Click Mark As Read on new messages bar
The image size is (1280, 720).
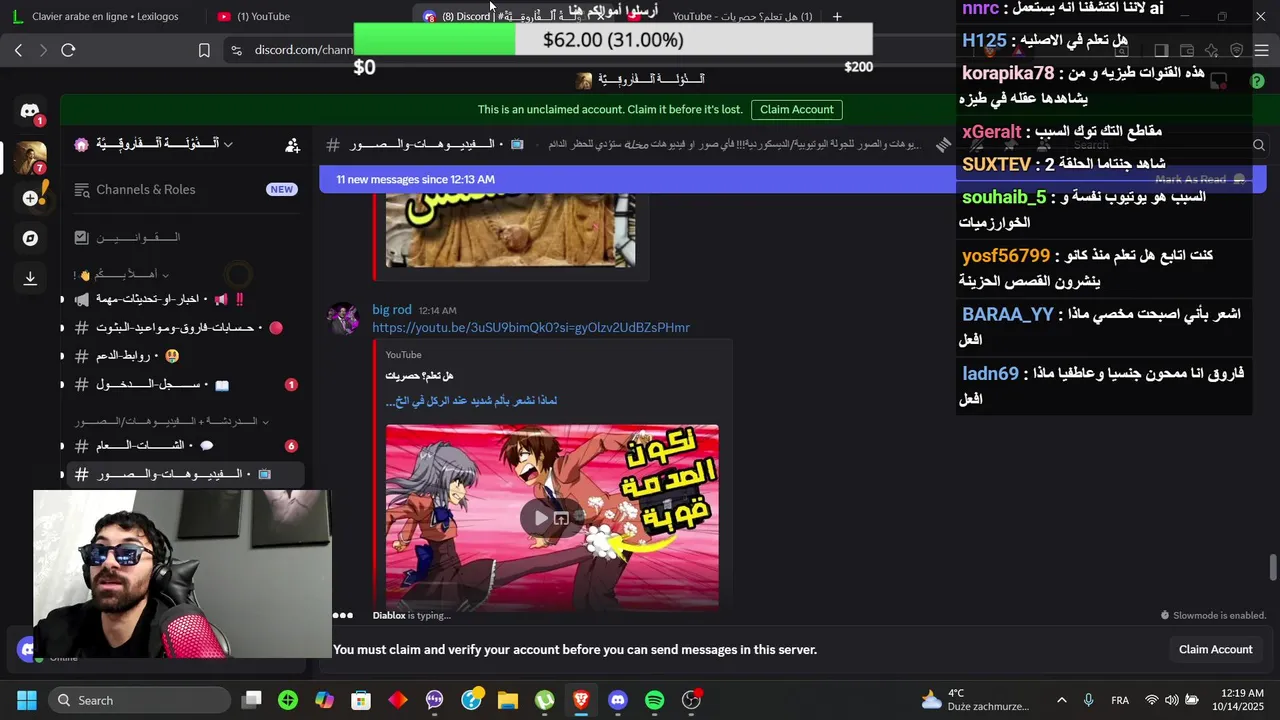tap(1199, 180)
